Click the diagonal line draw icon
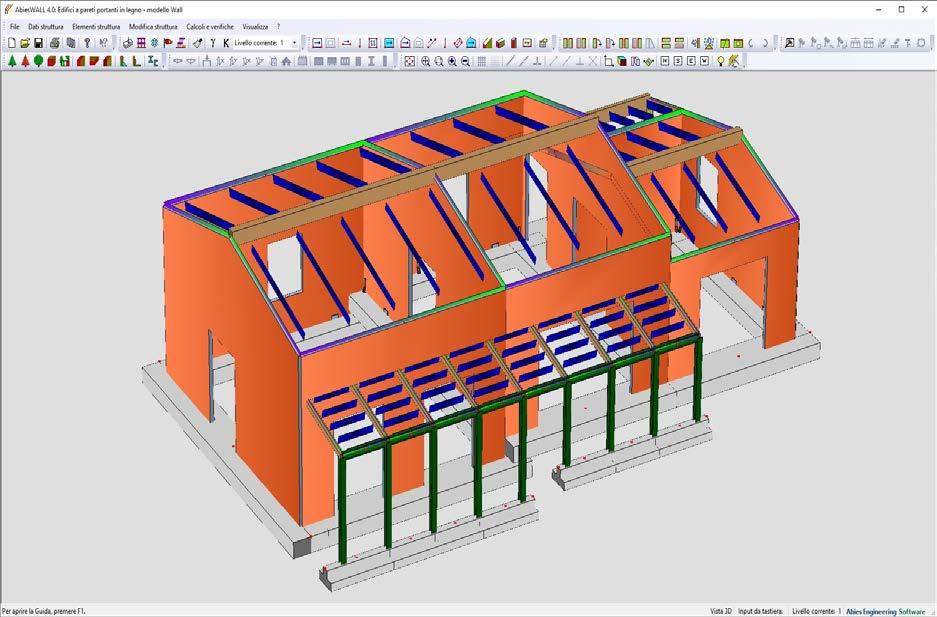 (x=510, y=61)
